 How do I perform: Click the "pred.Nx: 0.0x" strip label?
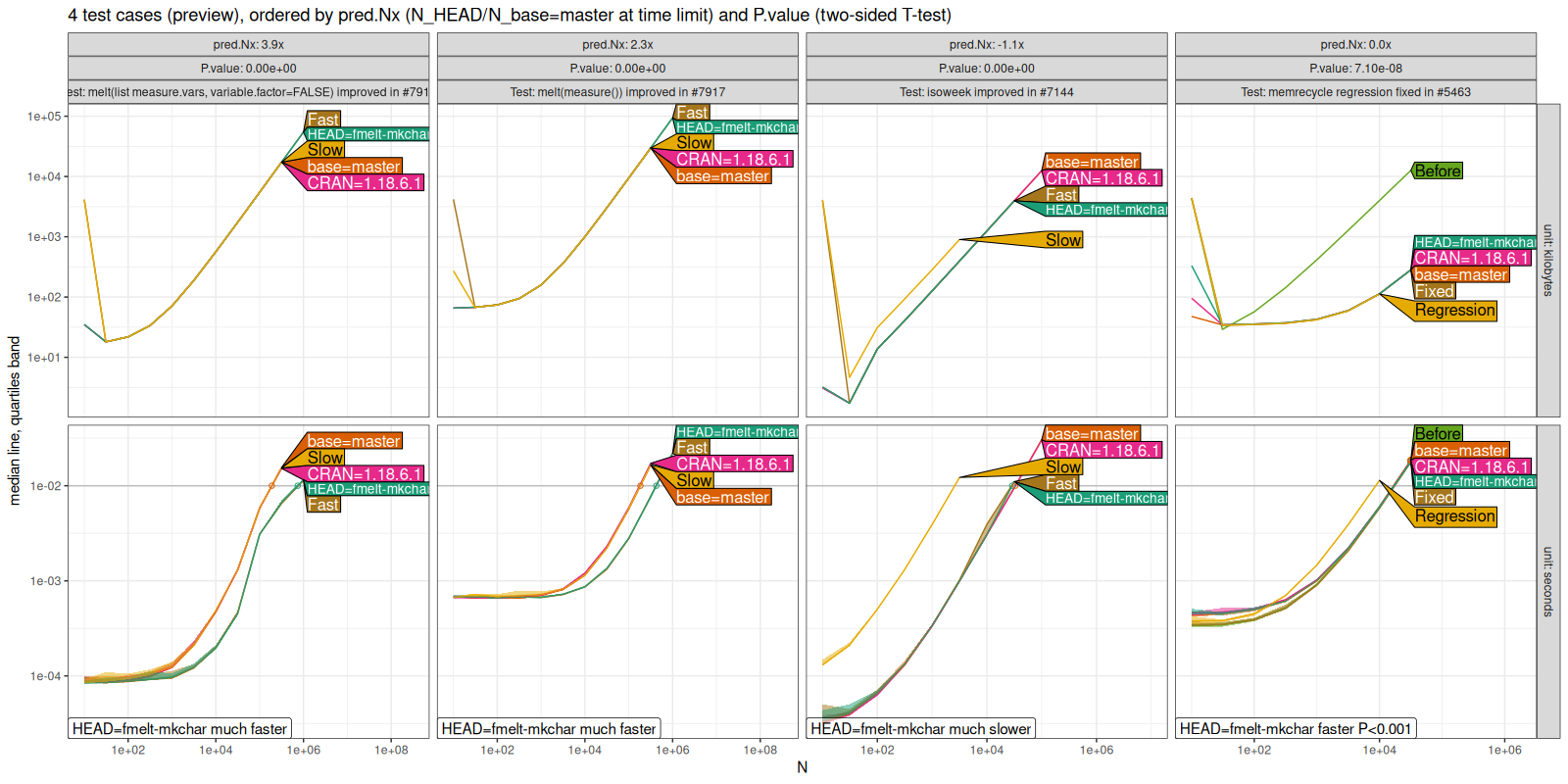click(1355, 44)
